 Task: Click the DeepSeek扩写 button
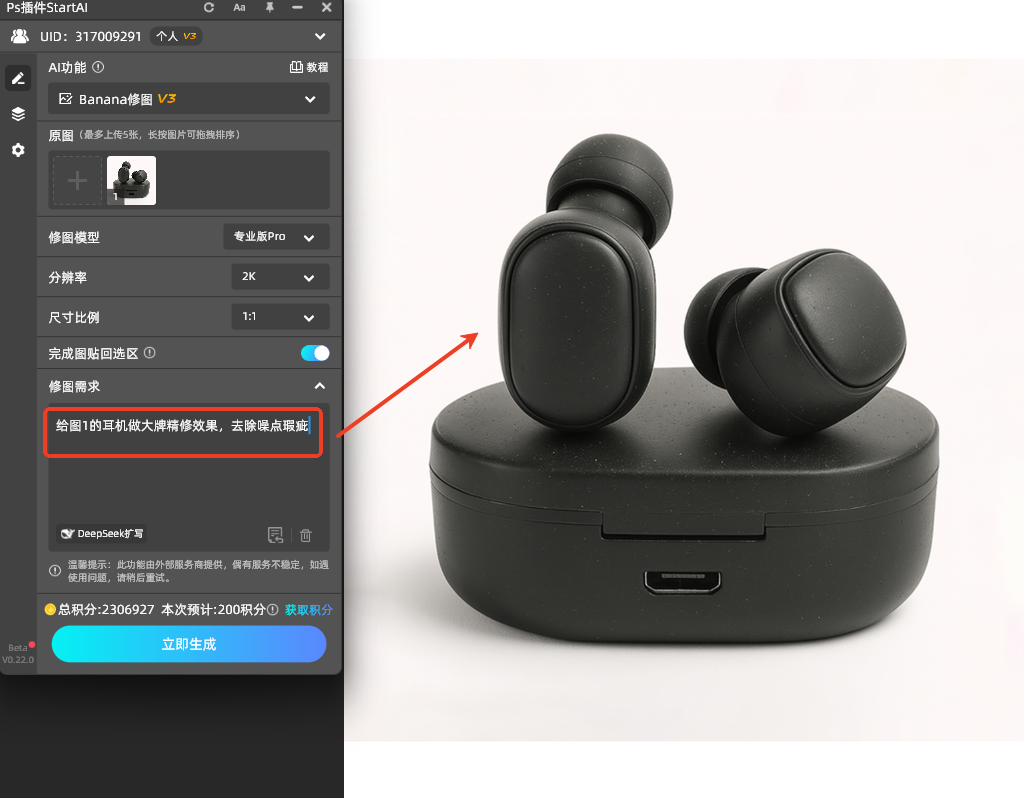(x=104, y=534)
